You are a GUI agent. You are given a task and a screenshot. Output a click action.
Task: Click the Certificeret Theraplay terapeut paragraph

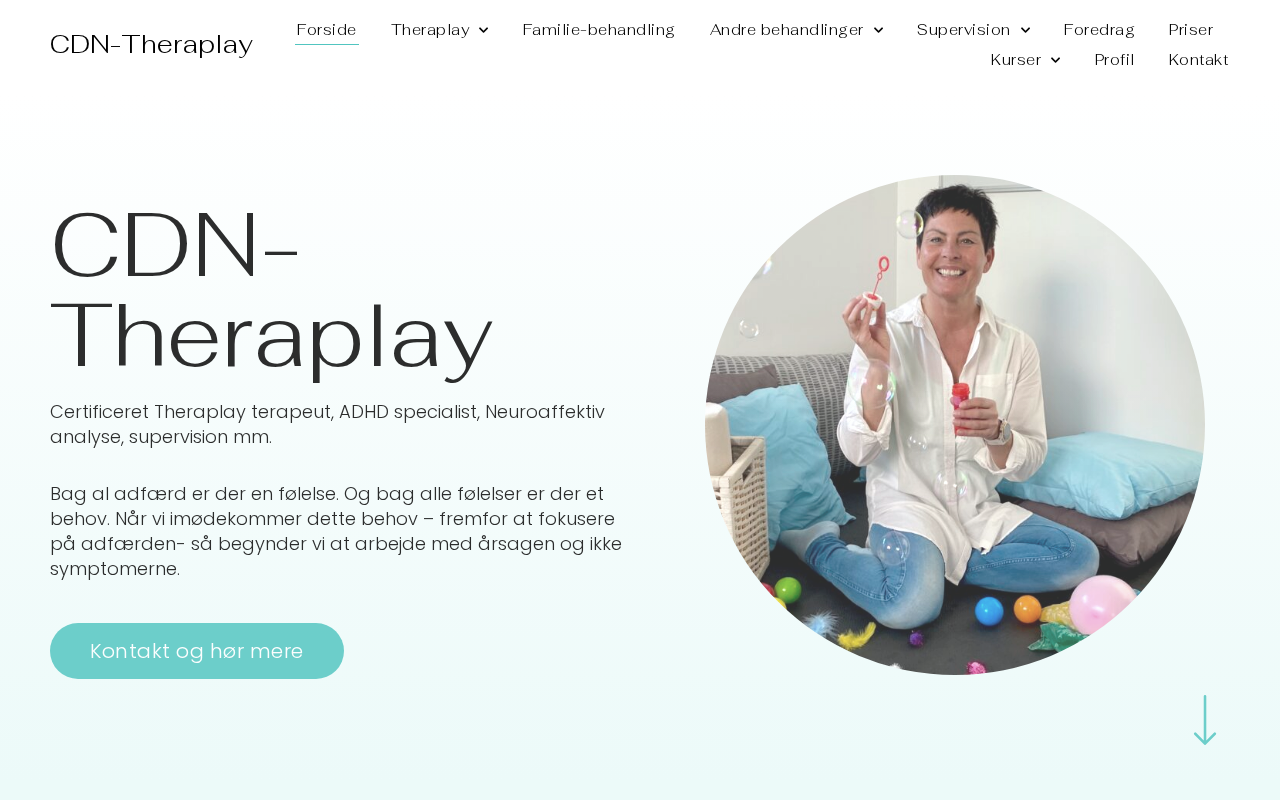click(x=327, y=424)
